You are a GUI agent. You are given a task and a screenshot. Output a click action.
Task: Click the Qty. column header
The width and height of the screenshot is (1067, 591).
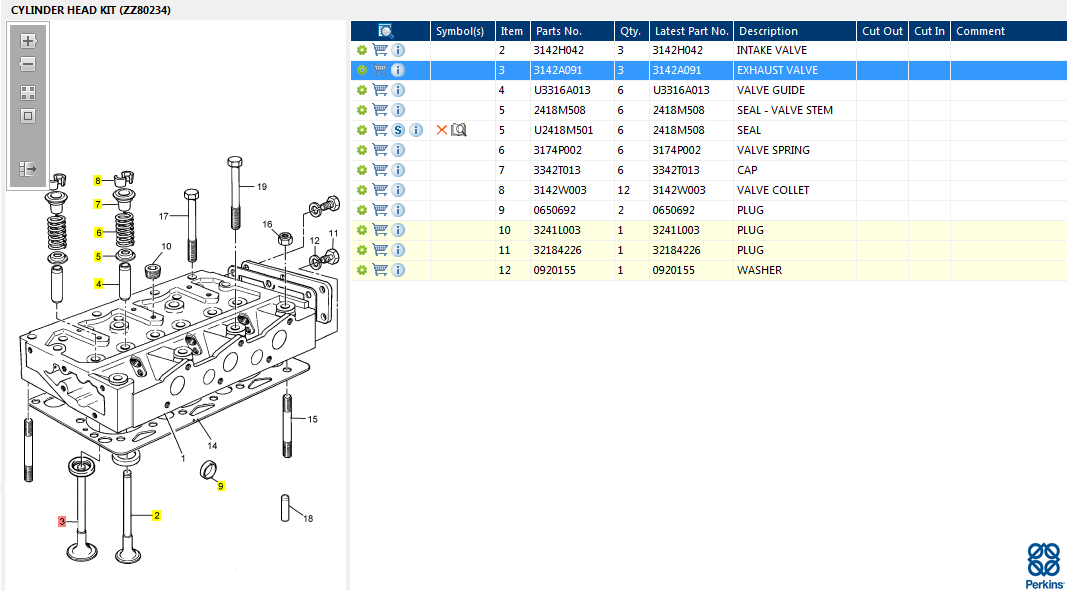tap(629, 31)
